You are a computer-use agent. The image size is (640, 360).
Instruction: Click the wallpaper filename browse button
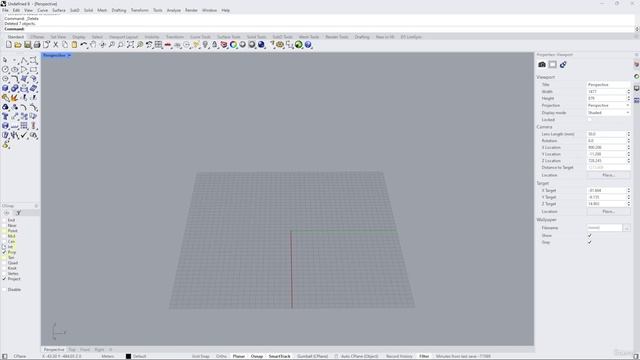click(x=627, y=228)
